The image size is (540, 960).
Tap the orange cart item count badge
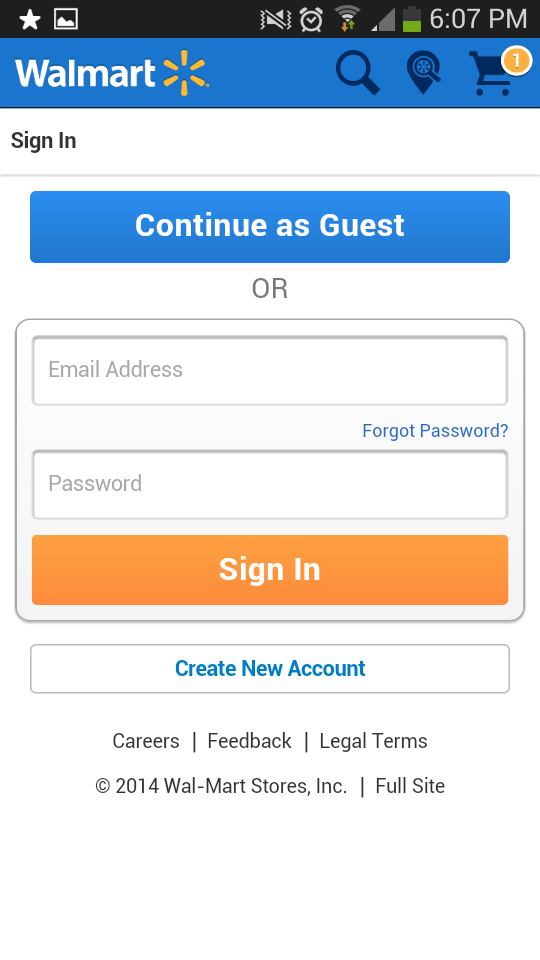pyautogui.click(x=516, y=61)
